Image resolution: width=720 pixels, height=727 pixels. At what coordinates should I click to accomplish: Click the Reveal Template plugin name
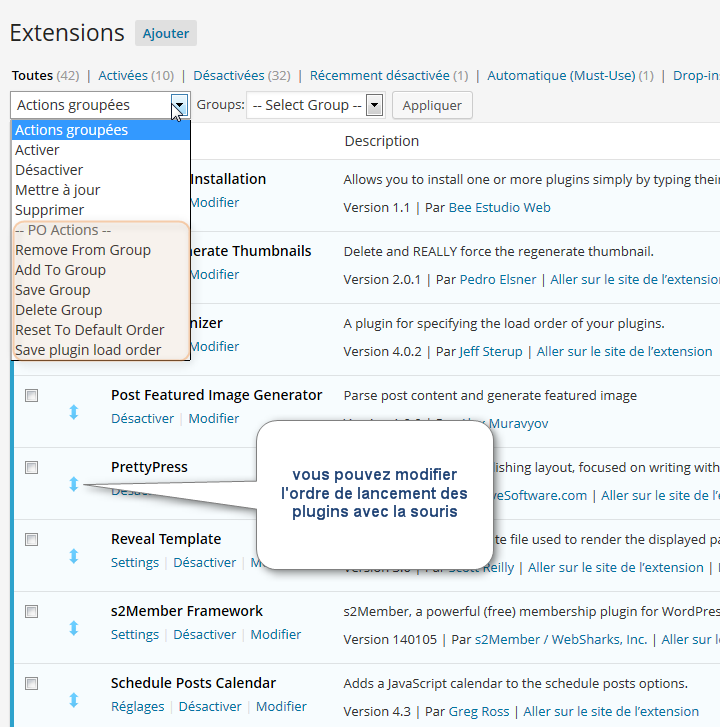pyautogui.click(x=166, y=539)
